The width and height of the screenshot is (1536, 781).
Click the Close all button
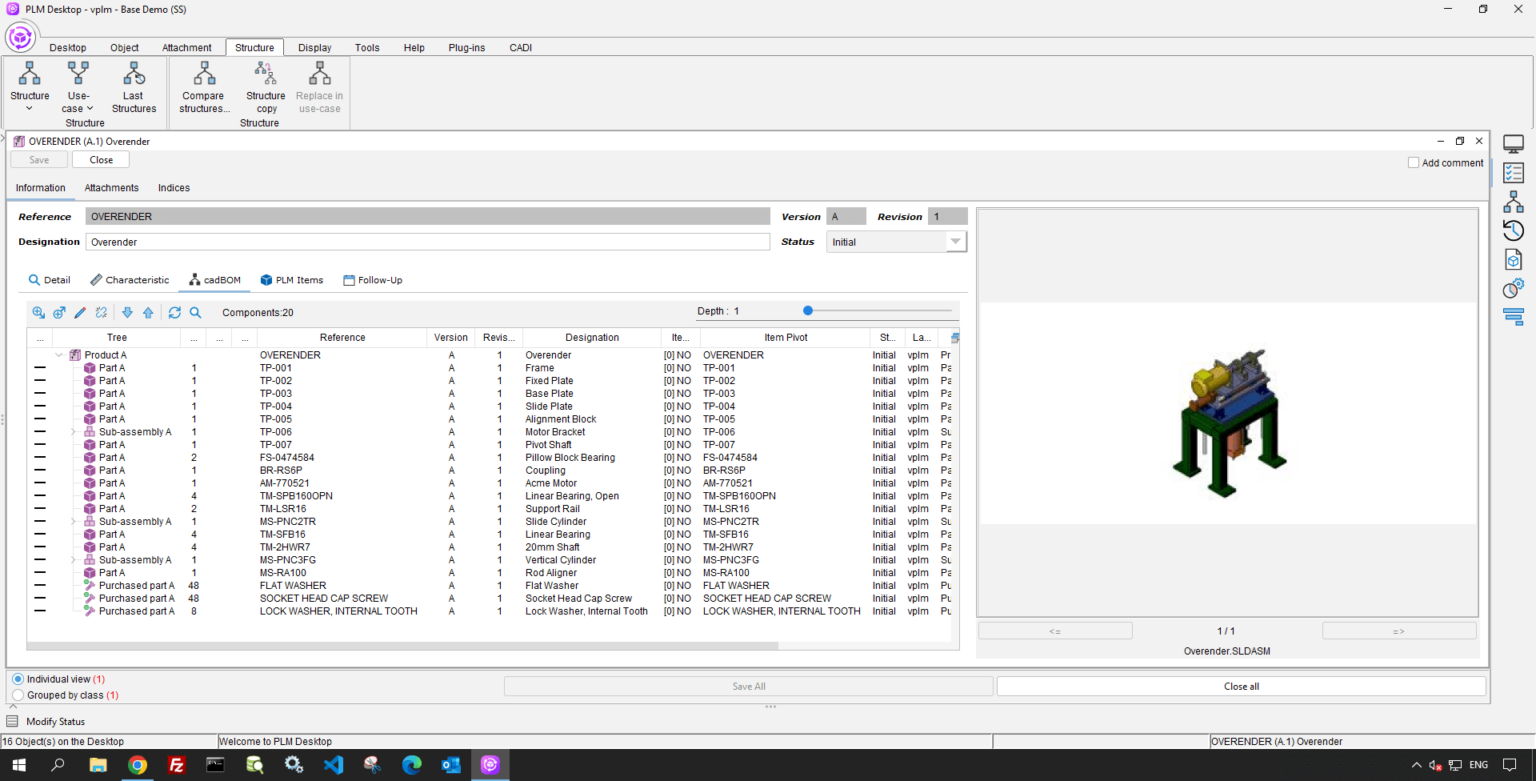click(x=1240, y=686)
